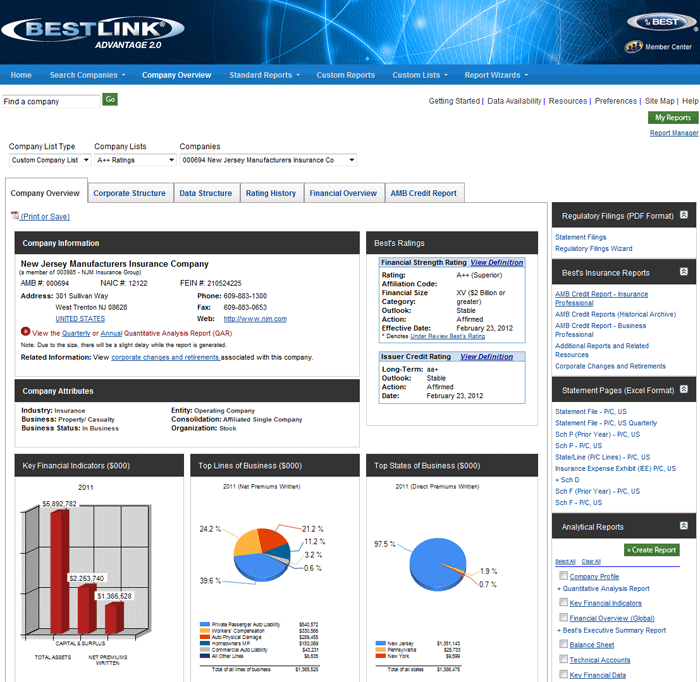Image resolution: width=700 pixels, height=682 pixels.
Task: Open the Company Lists A++ Ratings dropdown
Action: tap(135, 160)
